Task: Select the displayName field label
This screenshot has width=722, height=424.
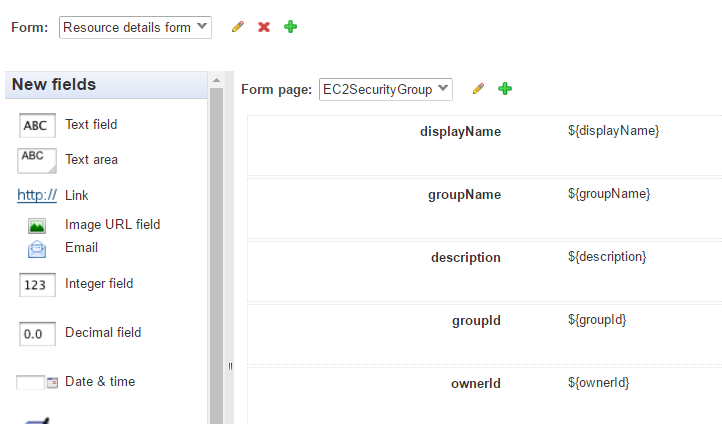Action: (460, 132)
